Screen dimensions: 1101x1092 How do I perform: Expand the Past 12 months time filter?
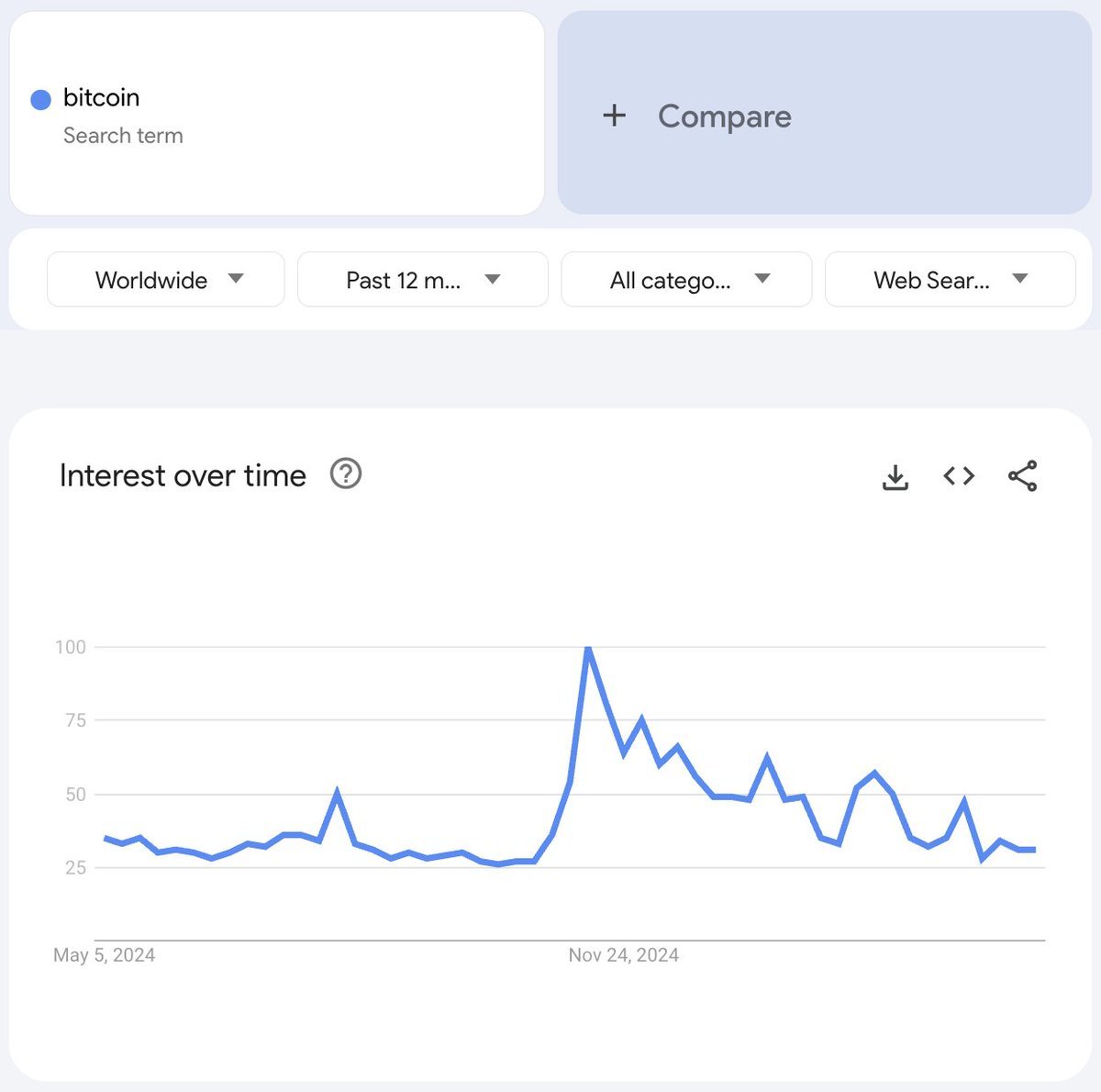click(422, 280)
